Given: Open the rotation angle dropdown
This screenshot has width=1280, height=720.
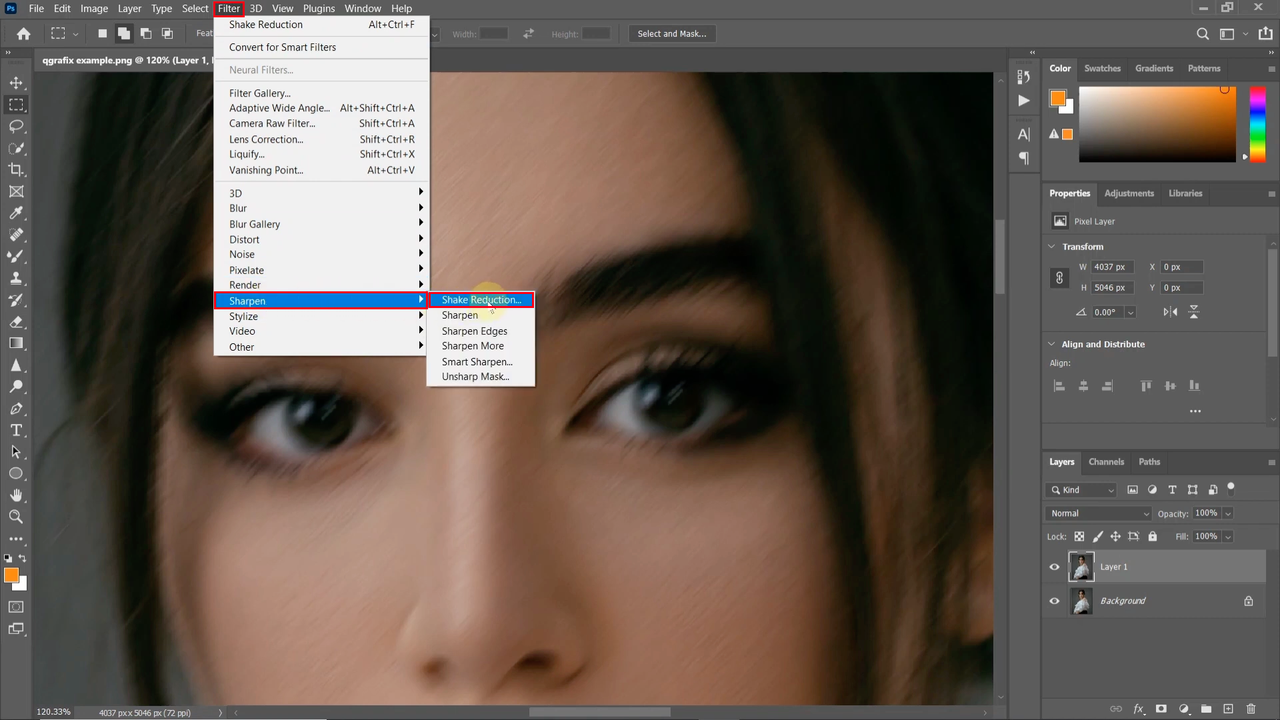Looking at the screenshot, I should pos(1130,312).
